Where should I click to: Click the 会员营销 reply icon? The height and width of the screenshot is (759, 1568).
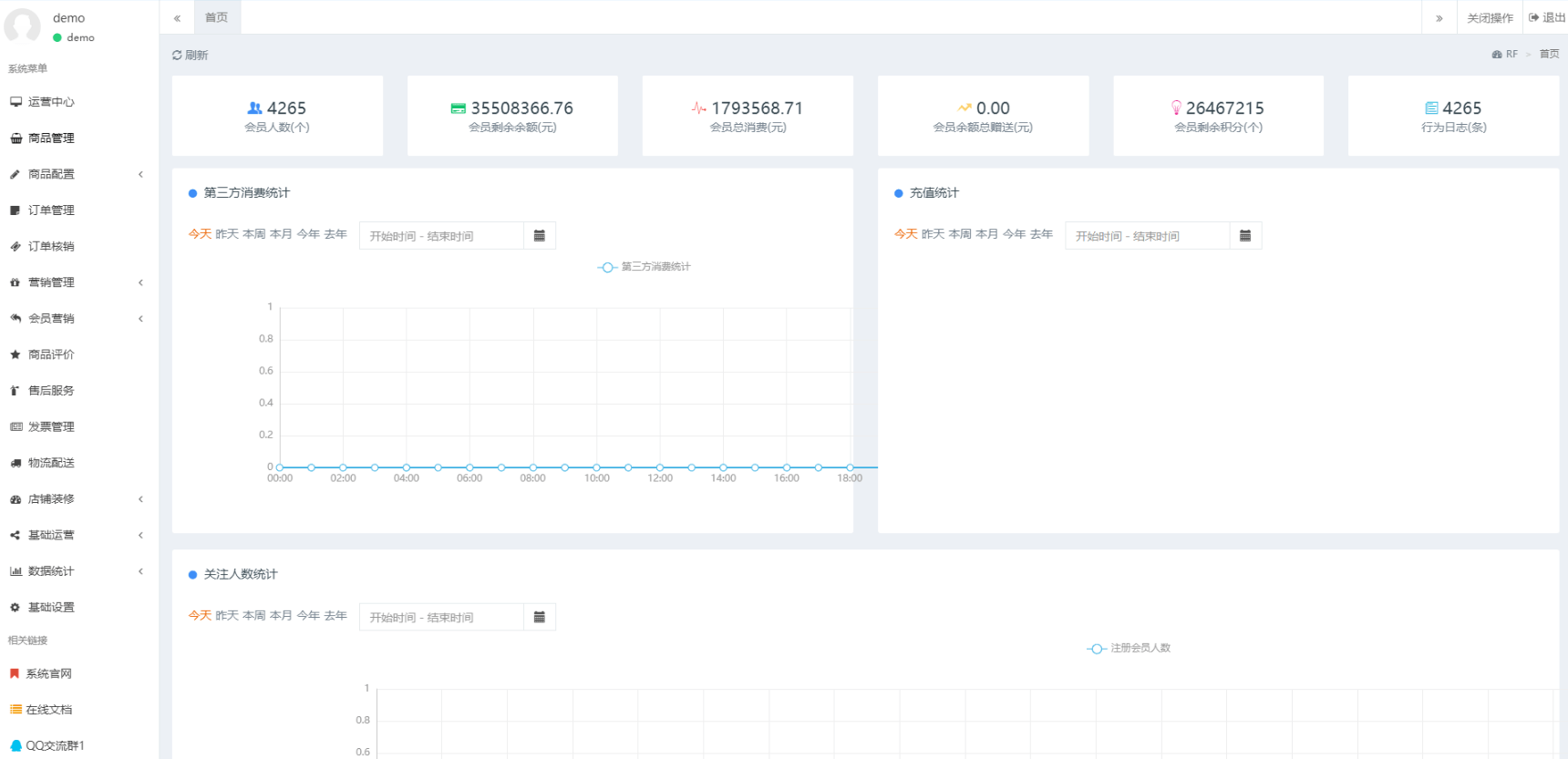tap(15, 318)
